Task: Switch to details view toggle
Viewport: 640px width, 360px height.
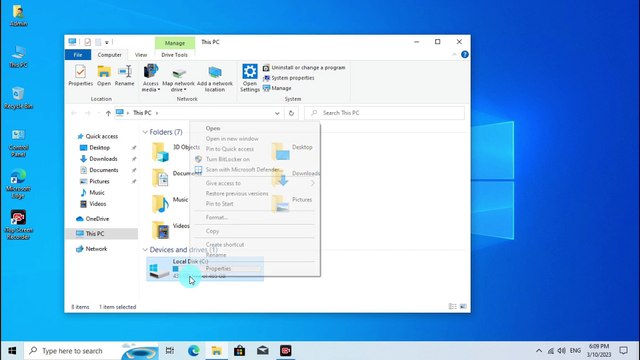Action: 452,307
